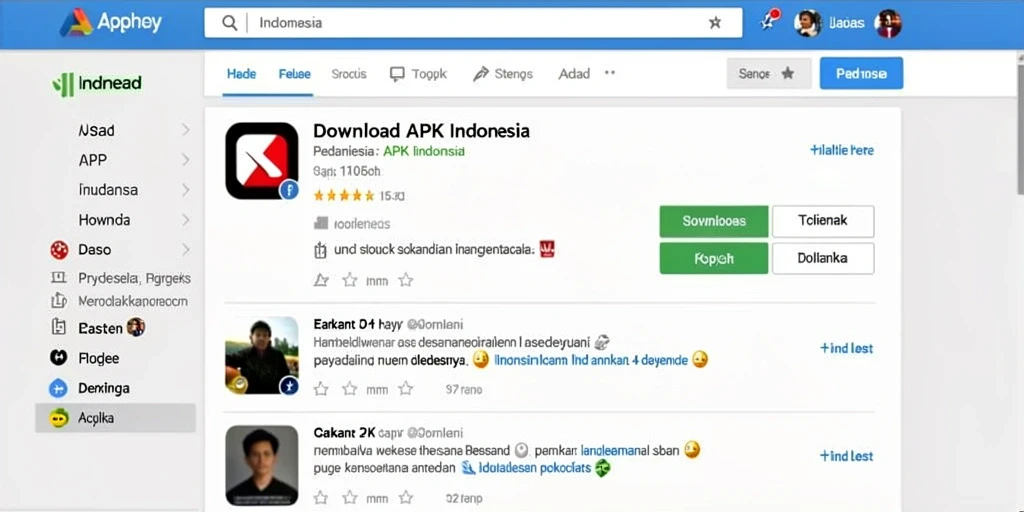Expand the APP sidebar chevron
Image resolution: width=1024 pixels, height=512 pixels.
(185, 160)
